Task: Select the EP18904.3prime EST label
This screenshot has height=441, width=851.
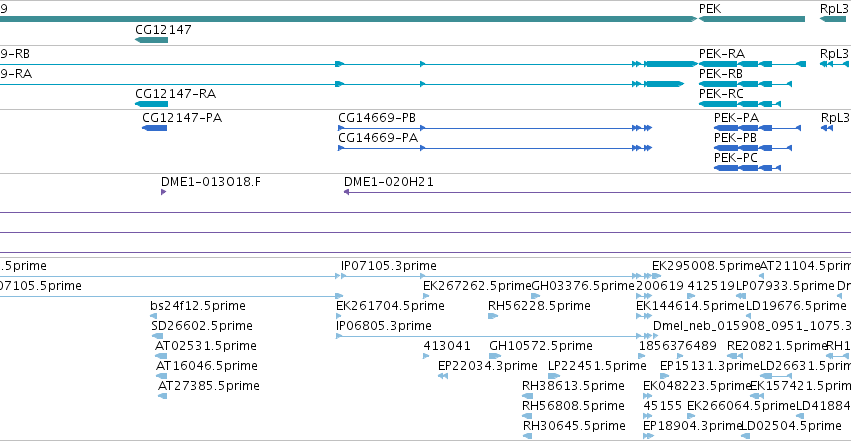Action: (x=693, y=426)
